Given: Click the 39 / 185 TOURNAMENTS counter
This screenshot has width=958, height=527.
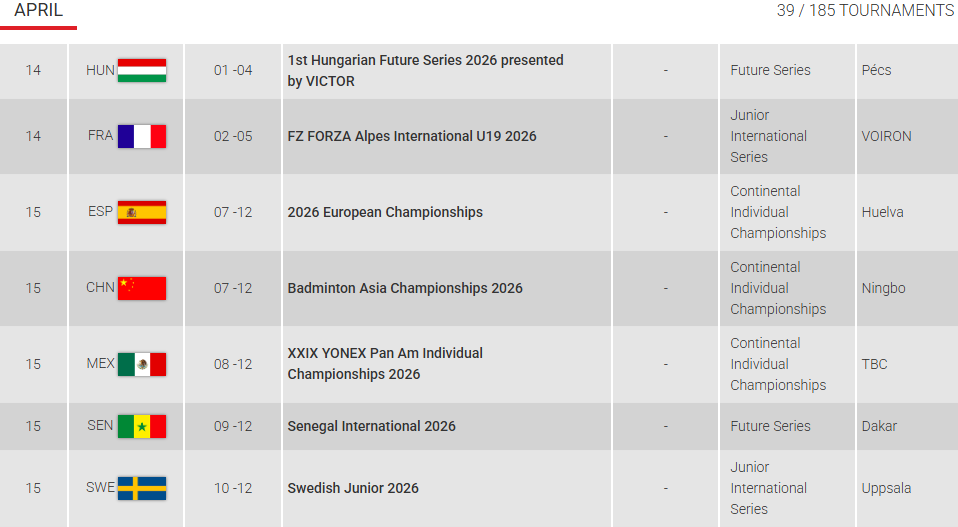Looking at the screenshot, I should pos(865,11).
